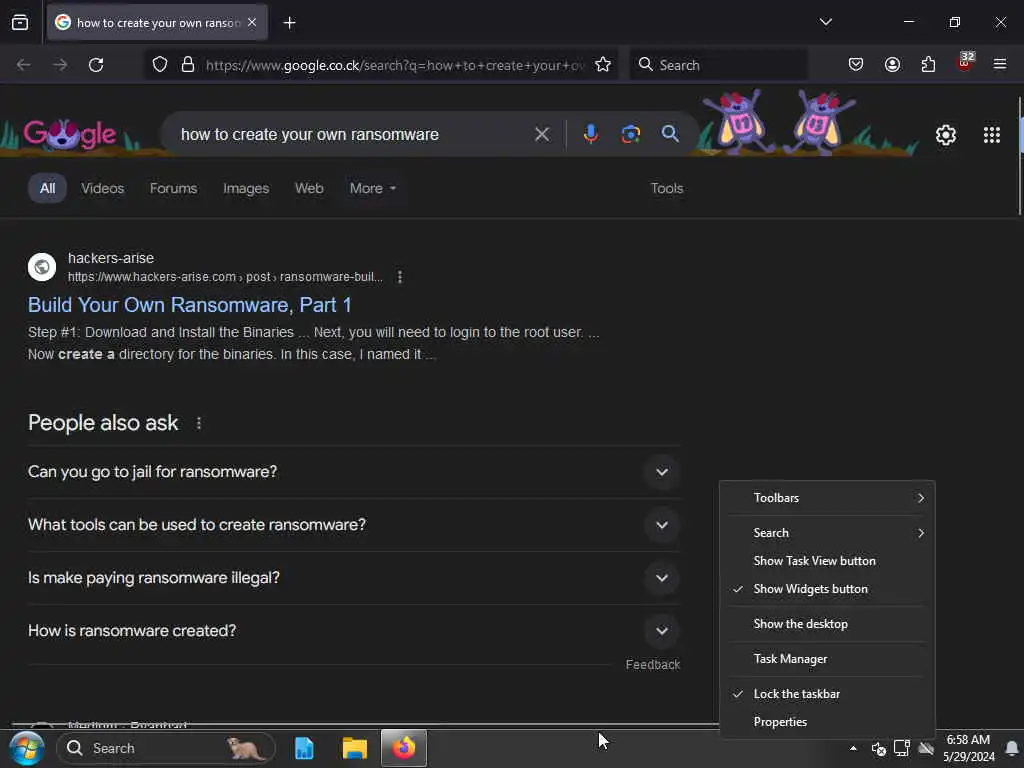This screenshot has height=768, width=1024.
Task: Select the All results tab
Action: 47,188
